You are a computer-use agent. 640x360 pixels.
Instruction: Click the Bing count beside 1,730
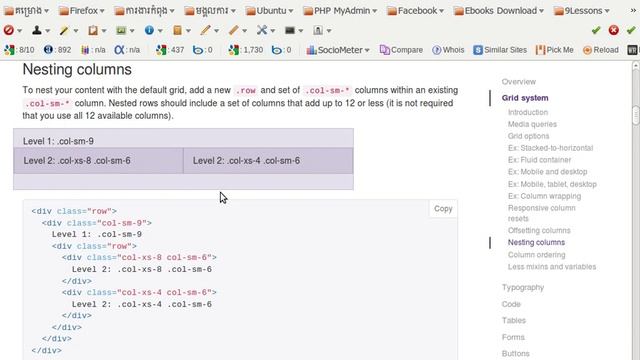282,50
